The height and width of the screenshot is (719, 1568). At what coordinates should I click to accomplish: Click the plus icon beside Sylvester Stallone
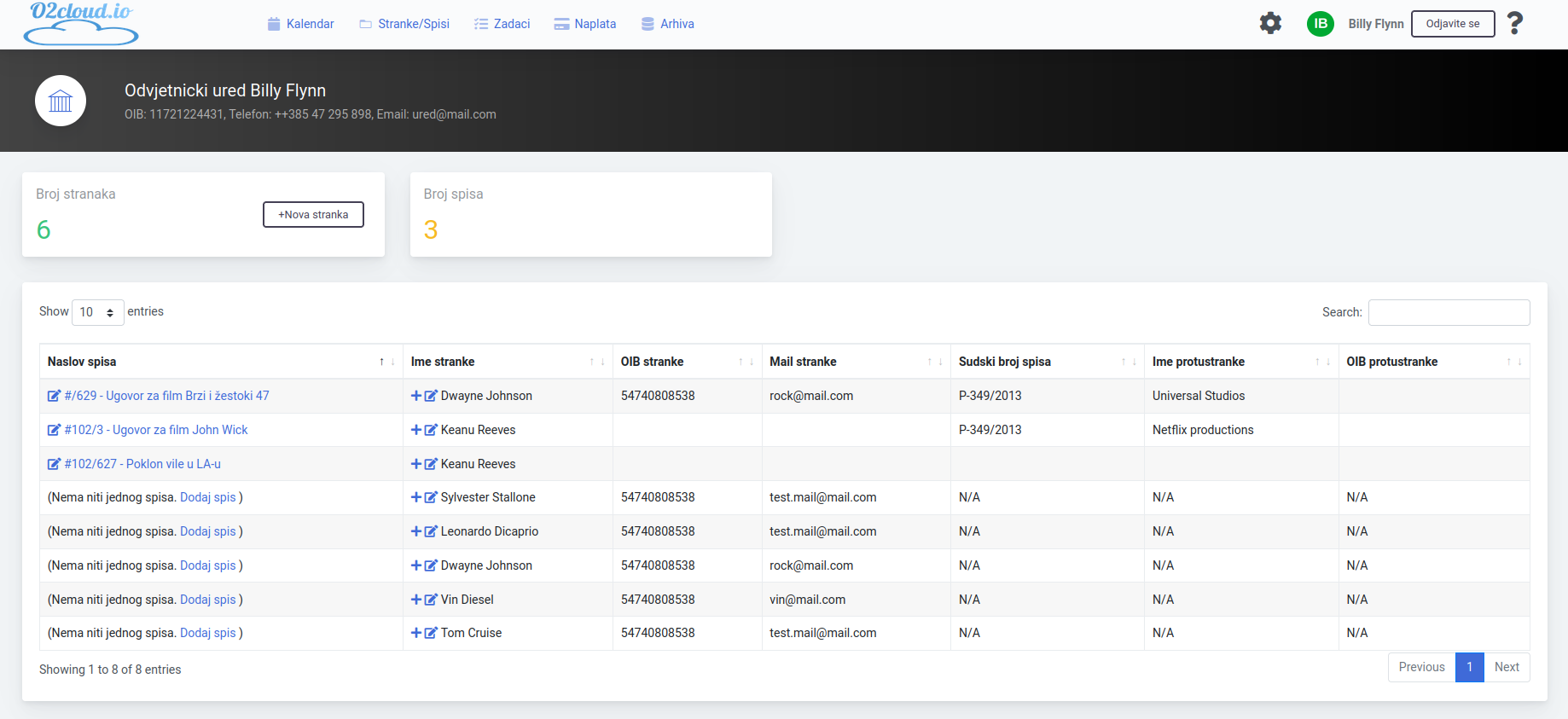(x=416, y=497)
